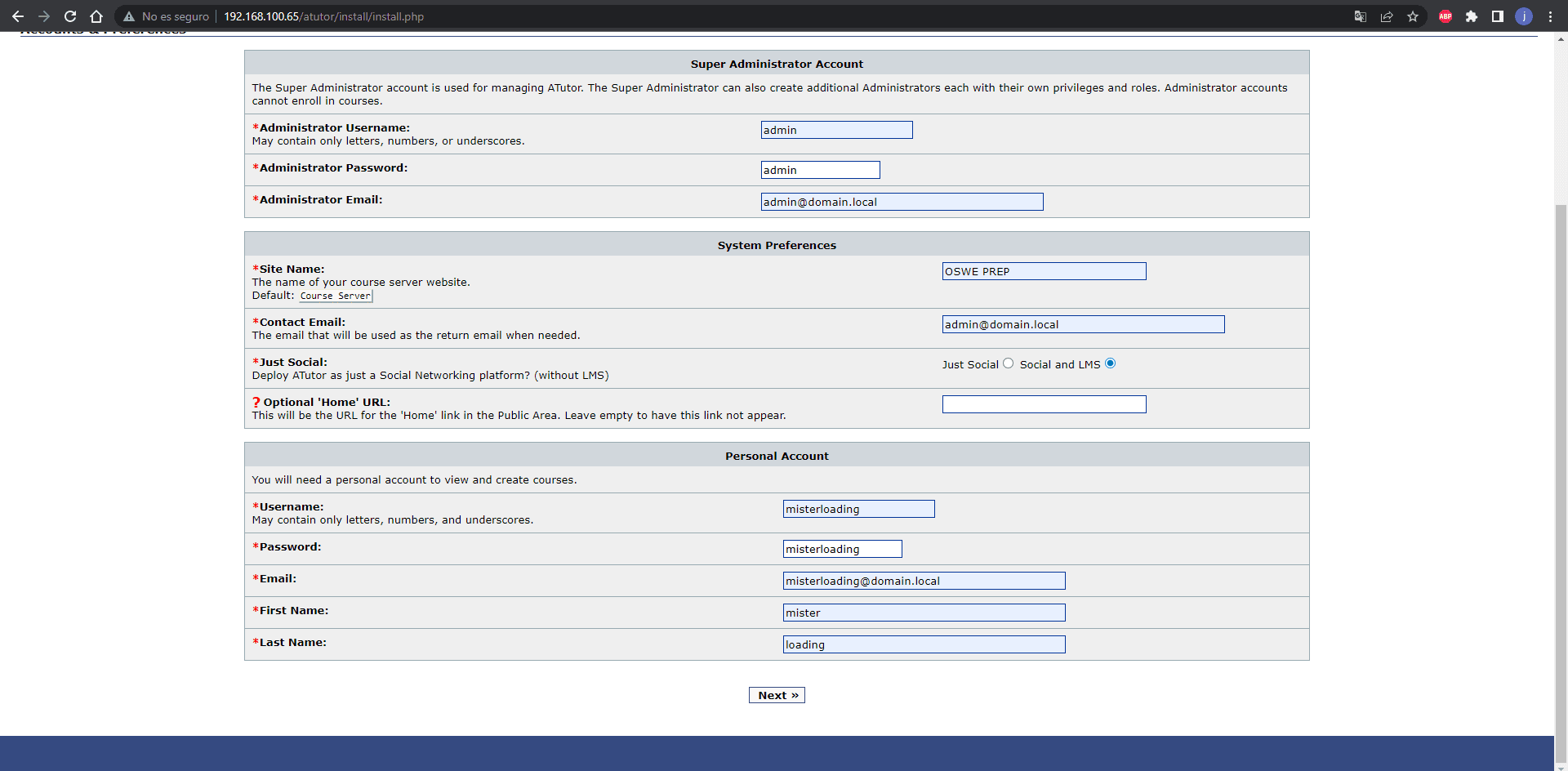The image size is (1568, 771).
Task: Open the user profile avatar
Action: tap(1524, 16)
